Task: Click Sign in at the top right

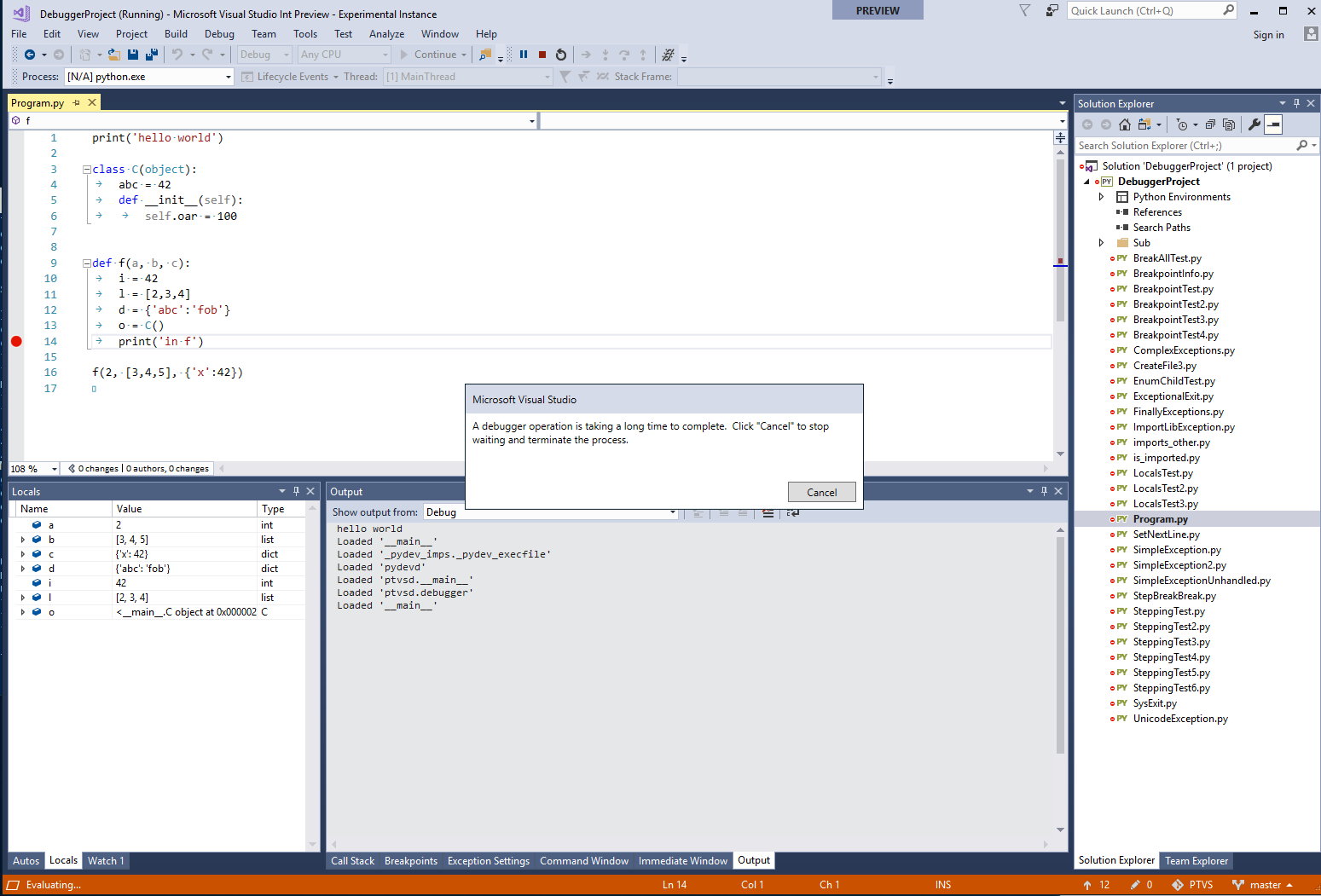Action: (1268, 34)
